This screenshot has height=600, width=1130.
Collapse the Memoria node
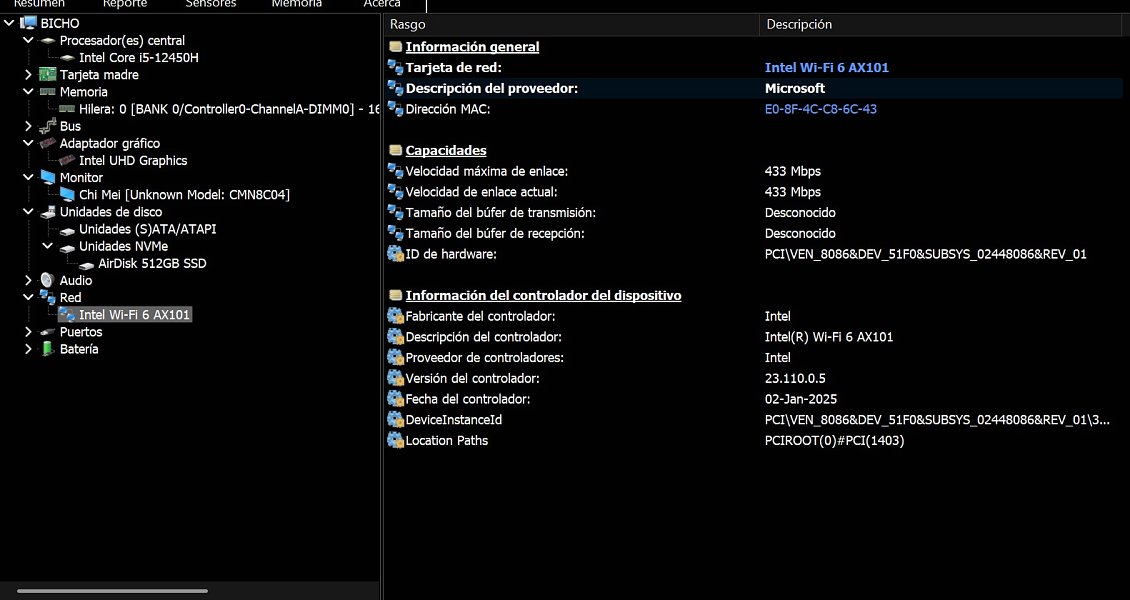pos(28,91)
